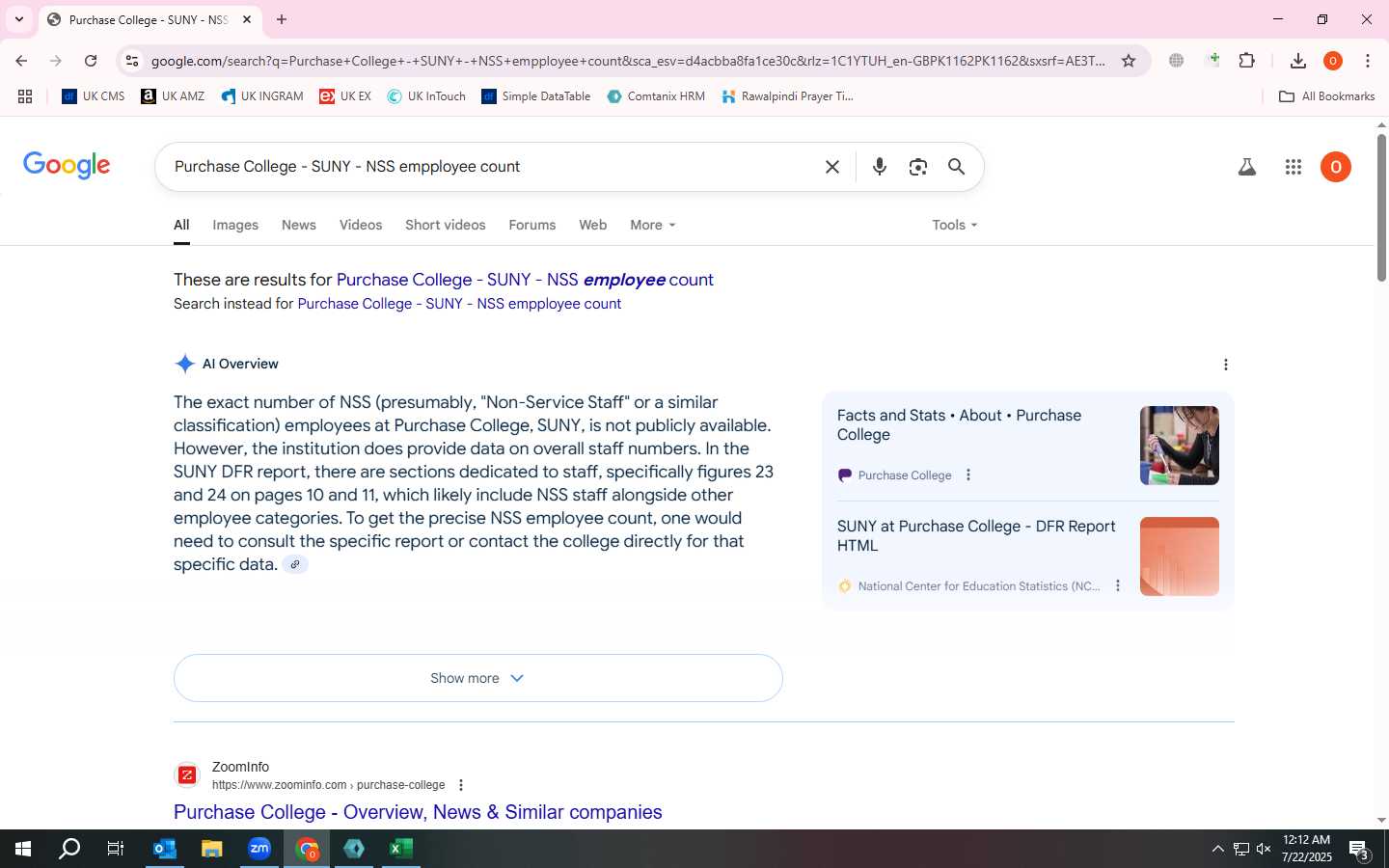Open Google account avatar
Viewport: 1389px width, 868px height.
tap(1336, 167)
